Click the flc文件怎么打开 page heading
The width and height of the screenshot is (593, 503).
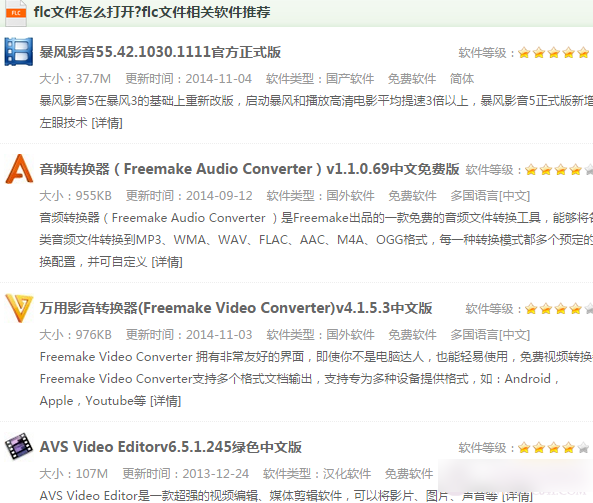click(152, 12)
